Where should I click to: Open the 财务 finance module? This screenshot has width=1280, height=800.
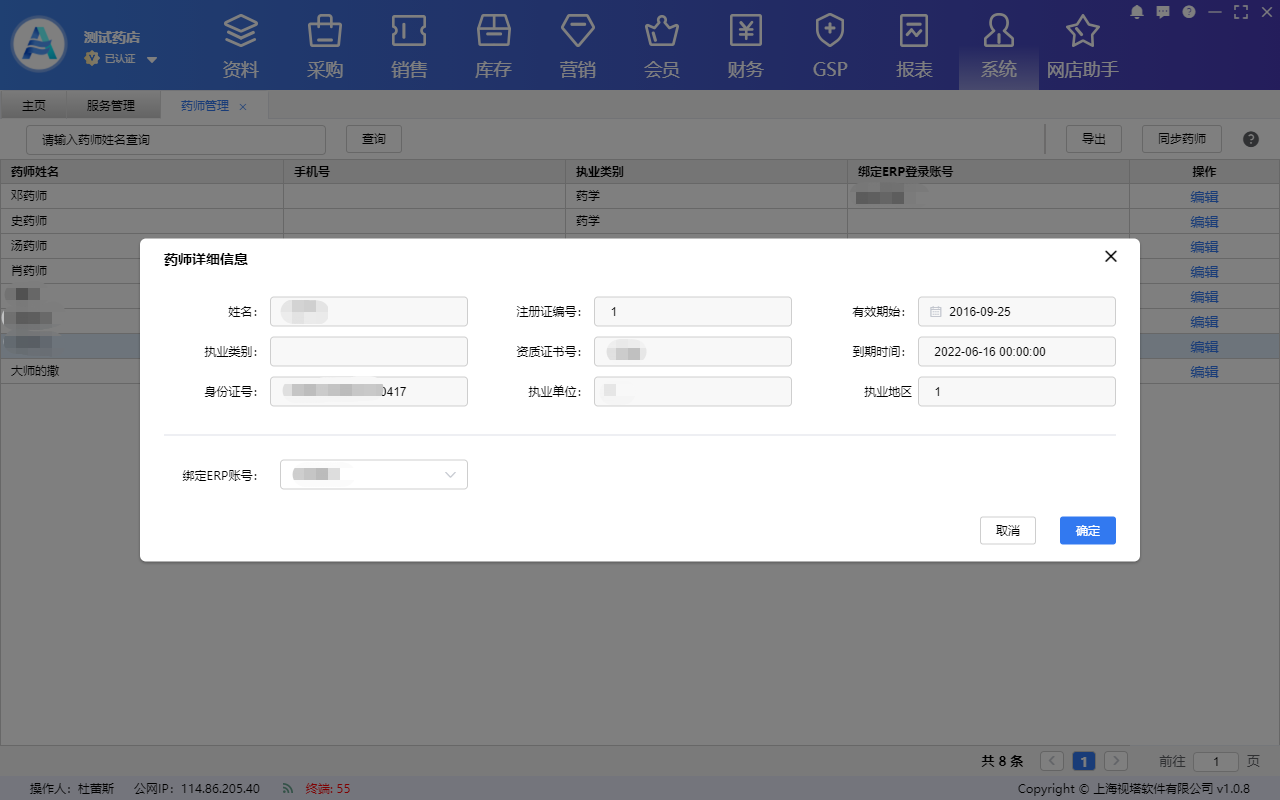click(x=745, y=46)
